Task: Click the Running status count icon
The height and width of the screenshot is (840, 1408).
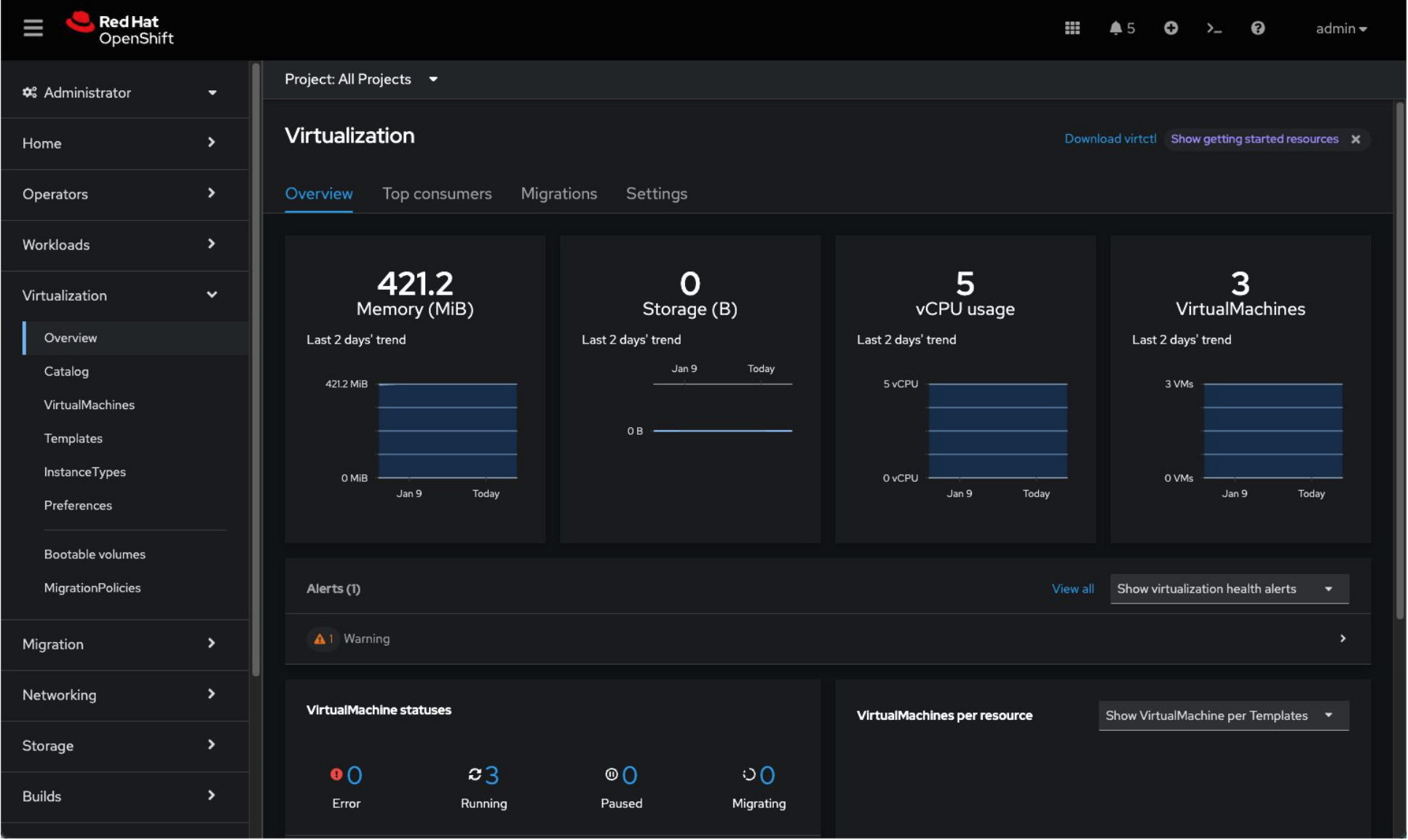Action: (475, 774)
